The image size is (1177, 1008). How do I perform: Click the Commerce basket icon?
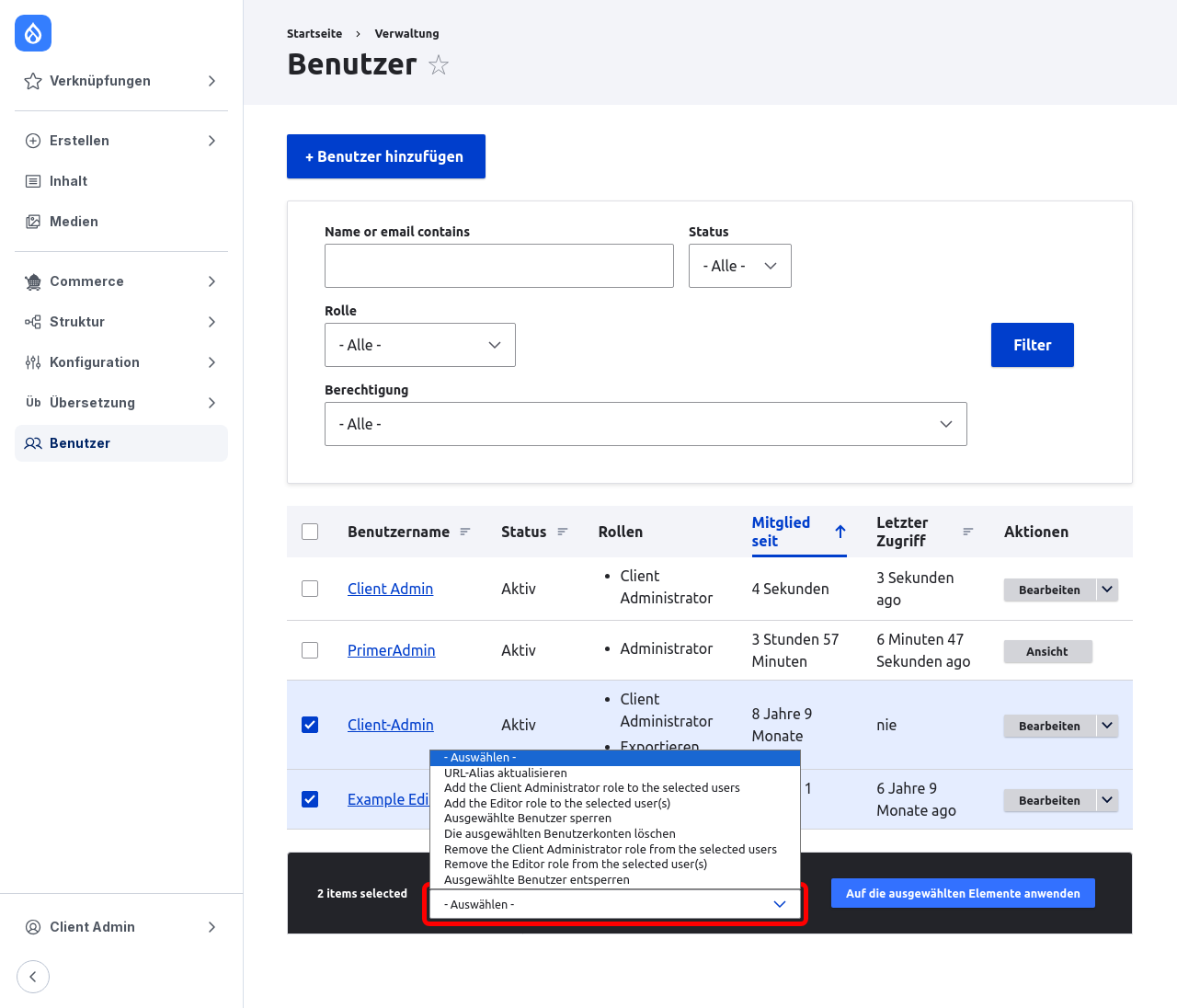33,281
